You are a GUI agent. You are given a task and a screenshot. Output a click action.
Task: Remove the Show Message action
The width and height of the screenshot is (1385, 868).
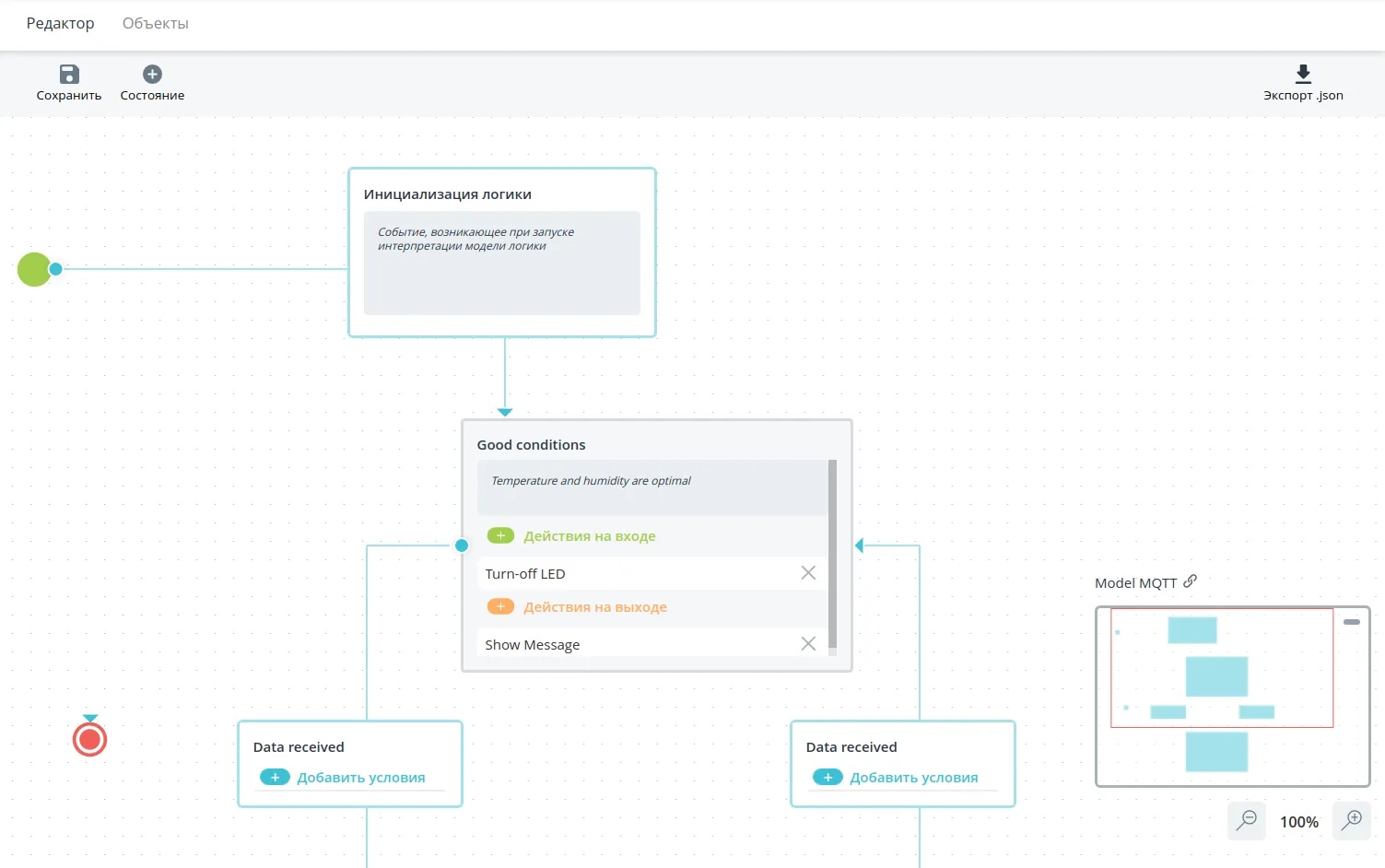(808, 644)
